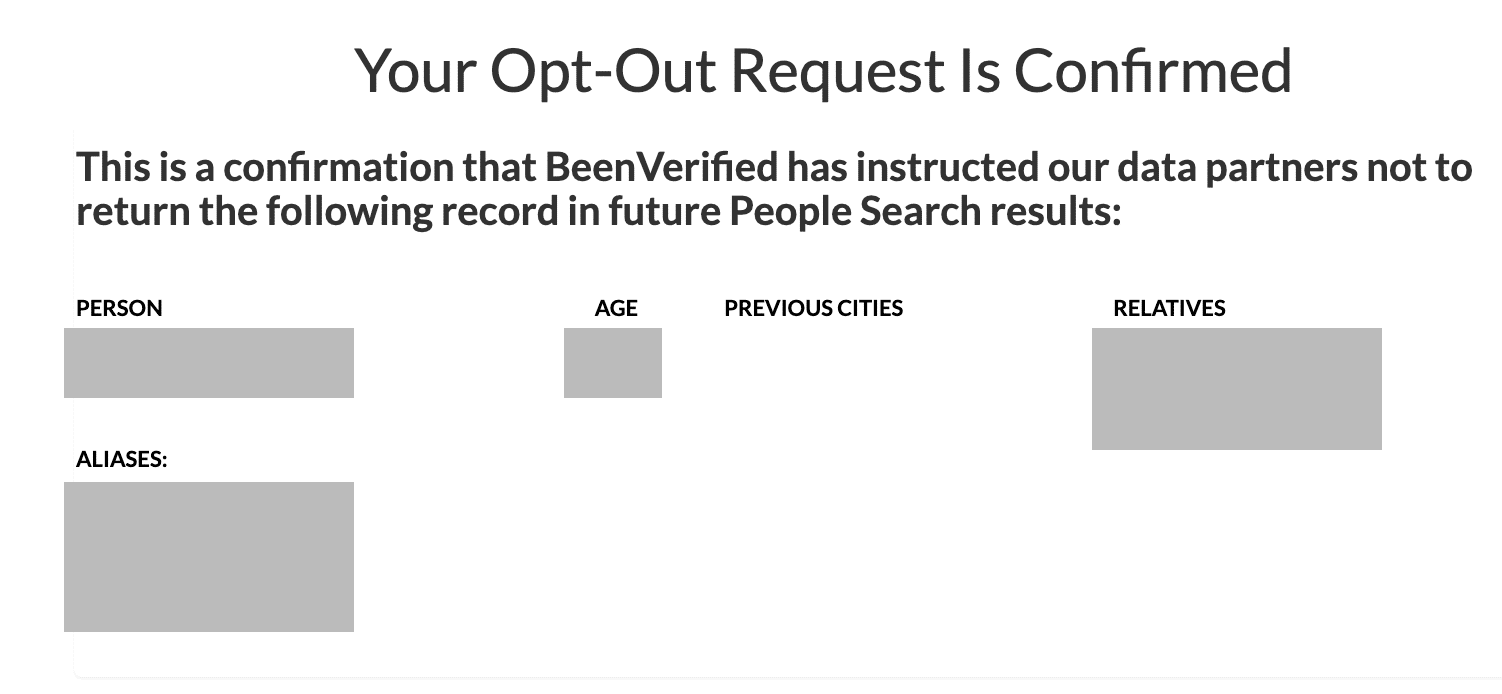The width and height of the screenshot is (1502, 694).
Task: Click the RELATIVES column label
Action: (x=1169, y=308)
